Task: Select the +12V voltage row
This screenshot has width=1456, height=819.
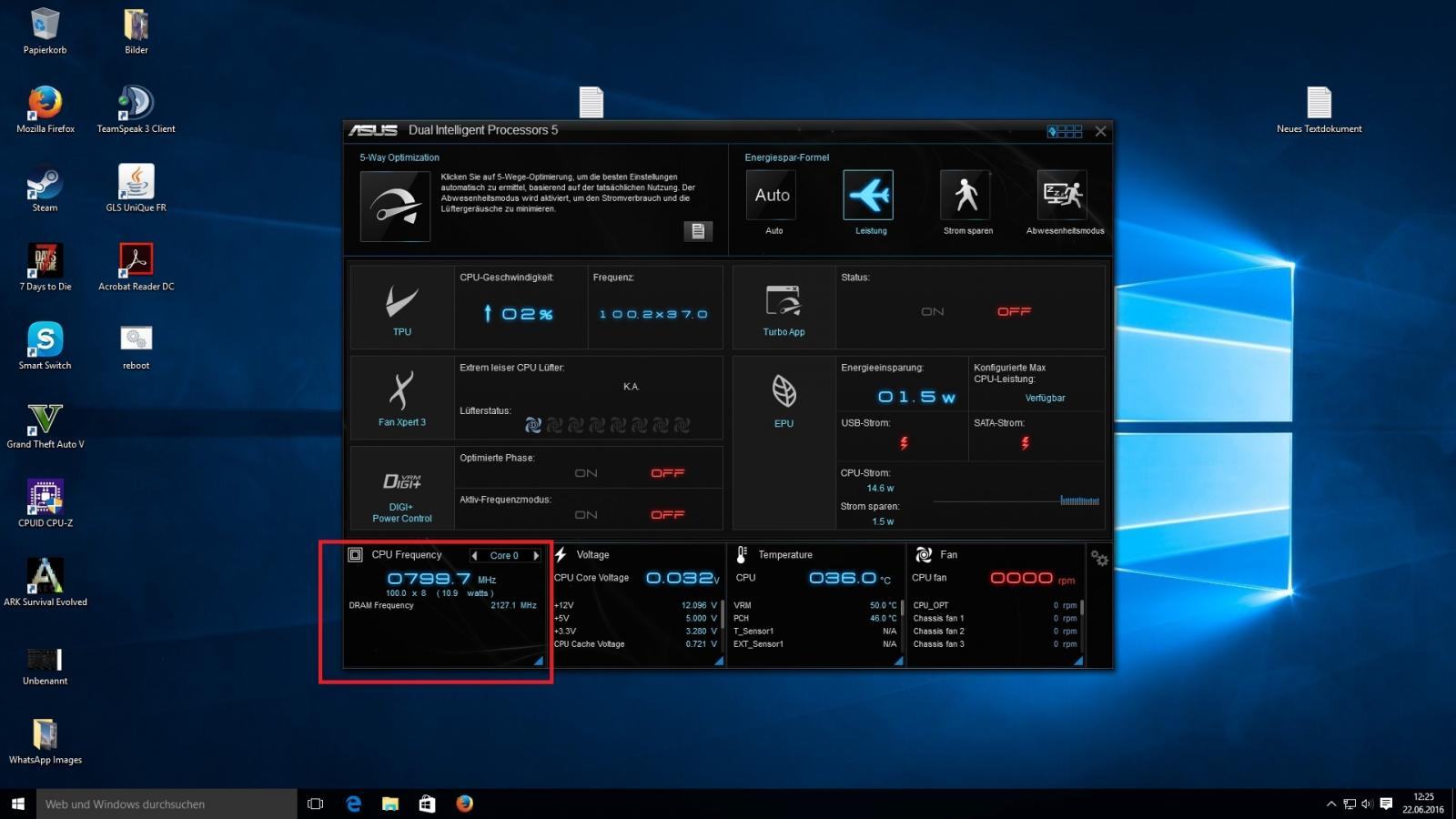Action: pyautogui.click(x=635, y=605)
